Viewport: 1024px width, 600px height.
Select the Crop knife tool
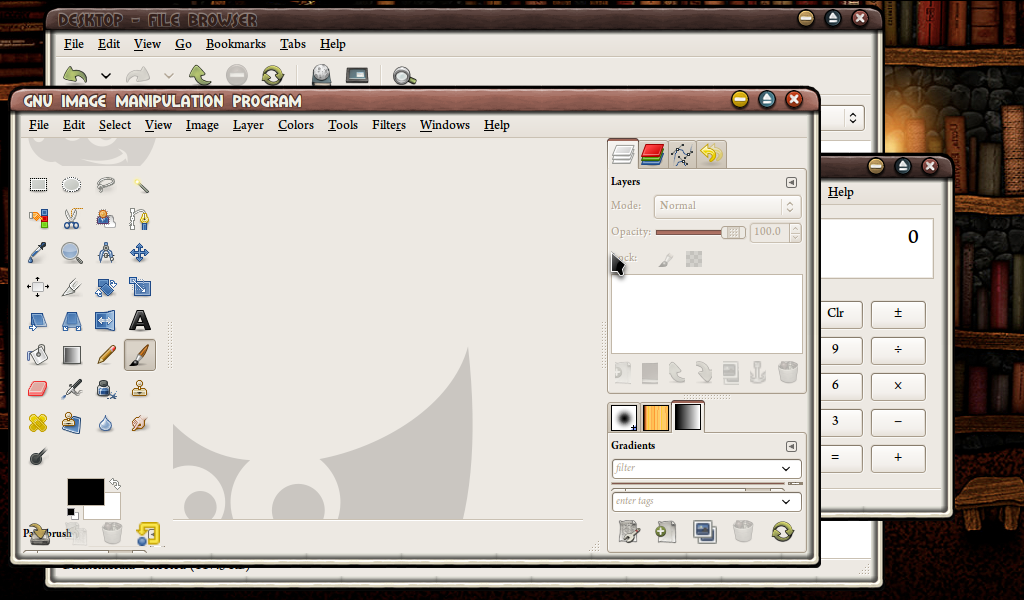tap(71, 287)
